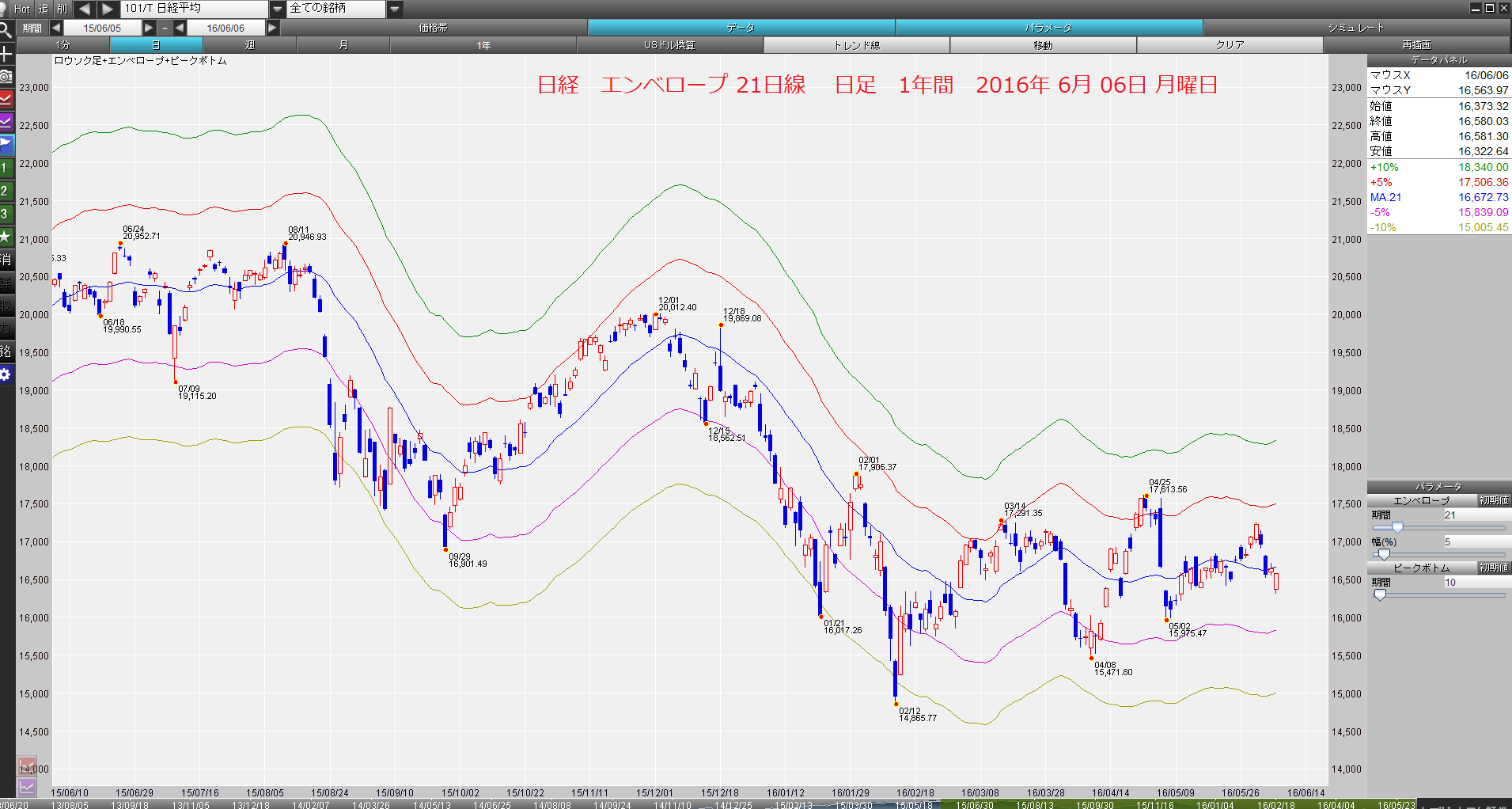Viewport: 1512px width, 809px height.
Task: Step the start date back with left arrow
Action: [x=56, y=28]
